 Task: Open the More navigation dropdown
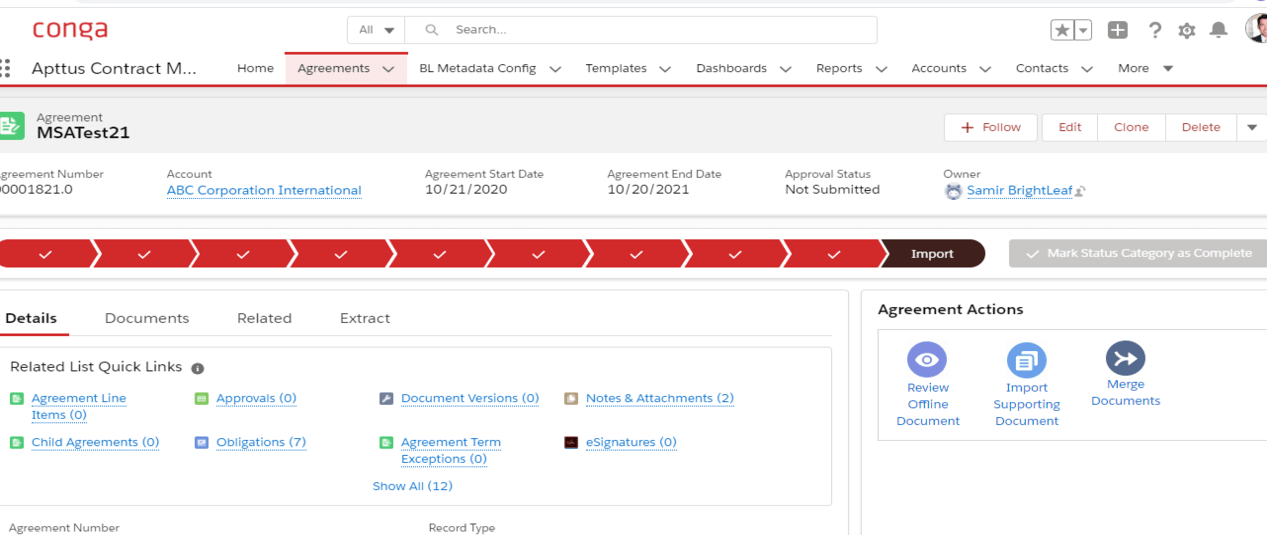coord(1145,68)
